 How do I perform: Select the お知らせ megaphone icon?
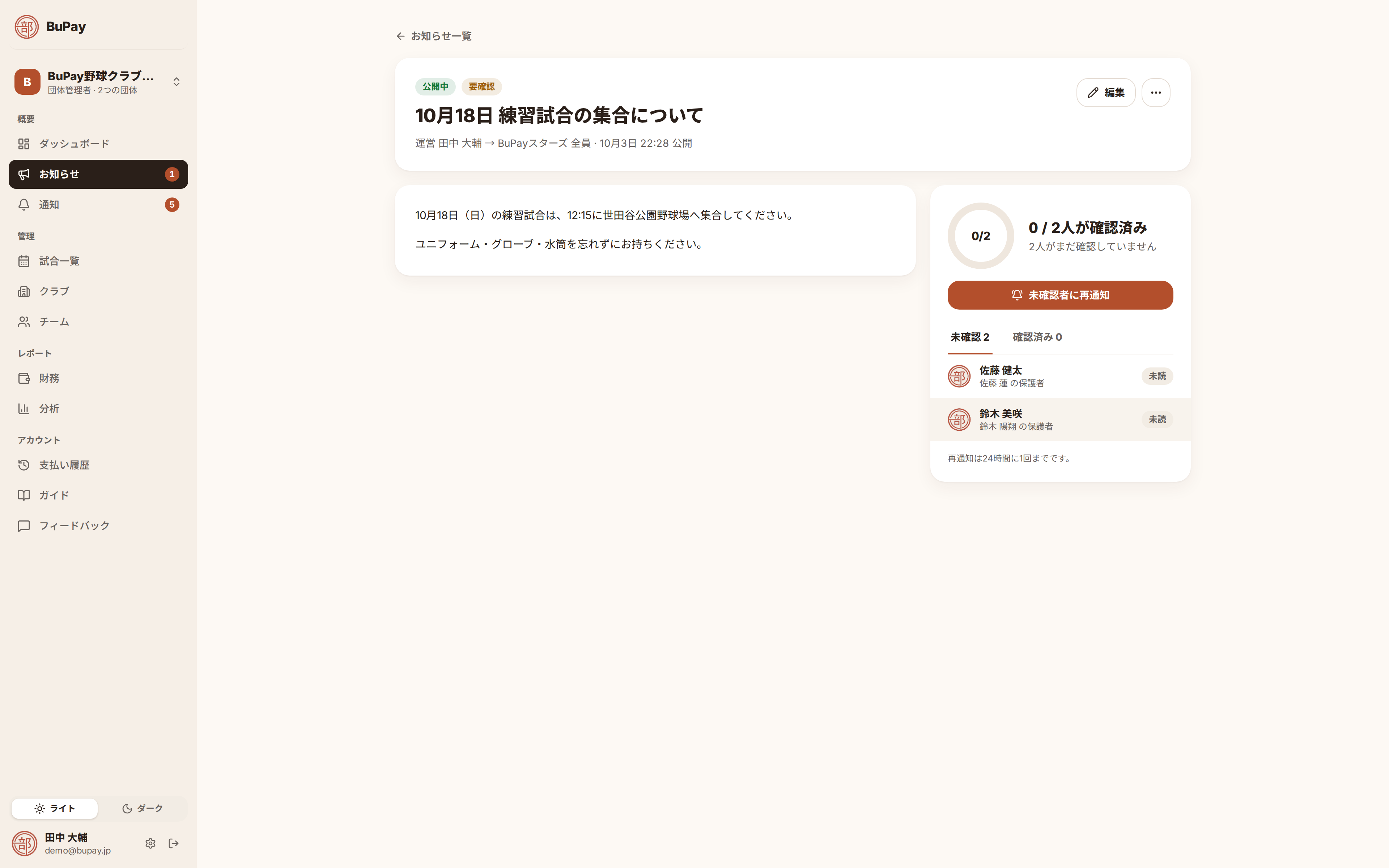[24, 174]
